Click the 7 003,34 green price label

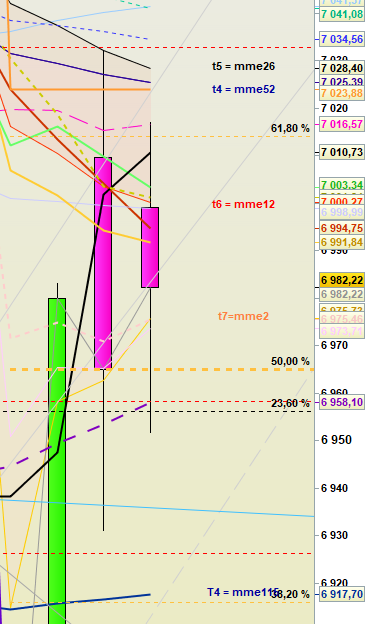tap(342, 185)
